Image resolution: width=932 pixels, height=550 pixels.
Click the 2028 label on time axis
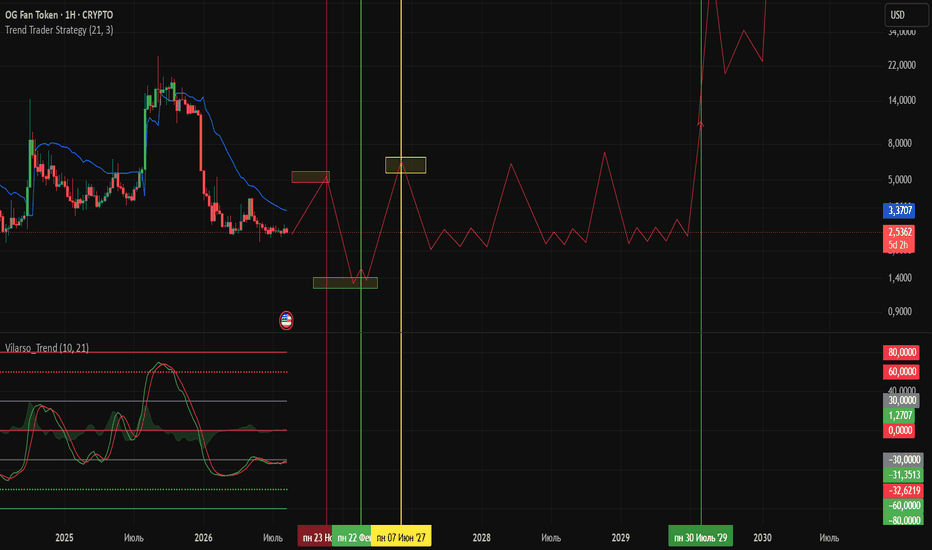tap(481, 538)
